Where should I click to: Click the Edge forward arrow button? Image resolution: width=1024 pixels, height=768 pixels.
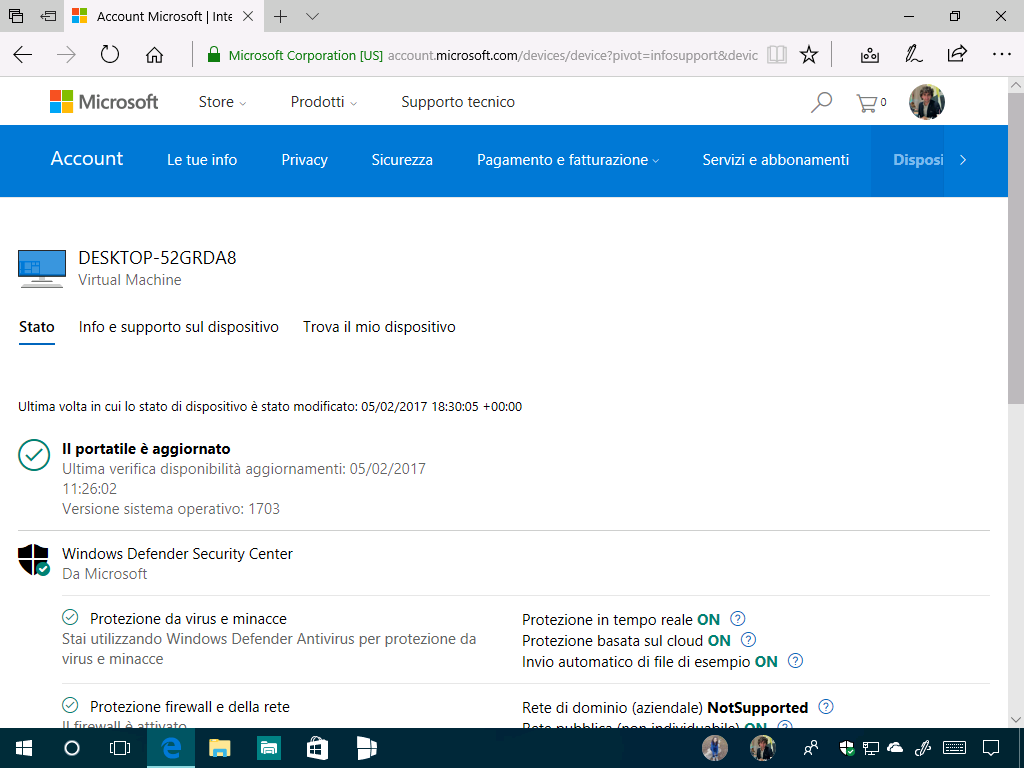(66, 54)
